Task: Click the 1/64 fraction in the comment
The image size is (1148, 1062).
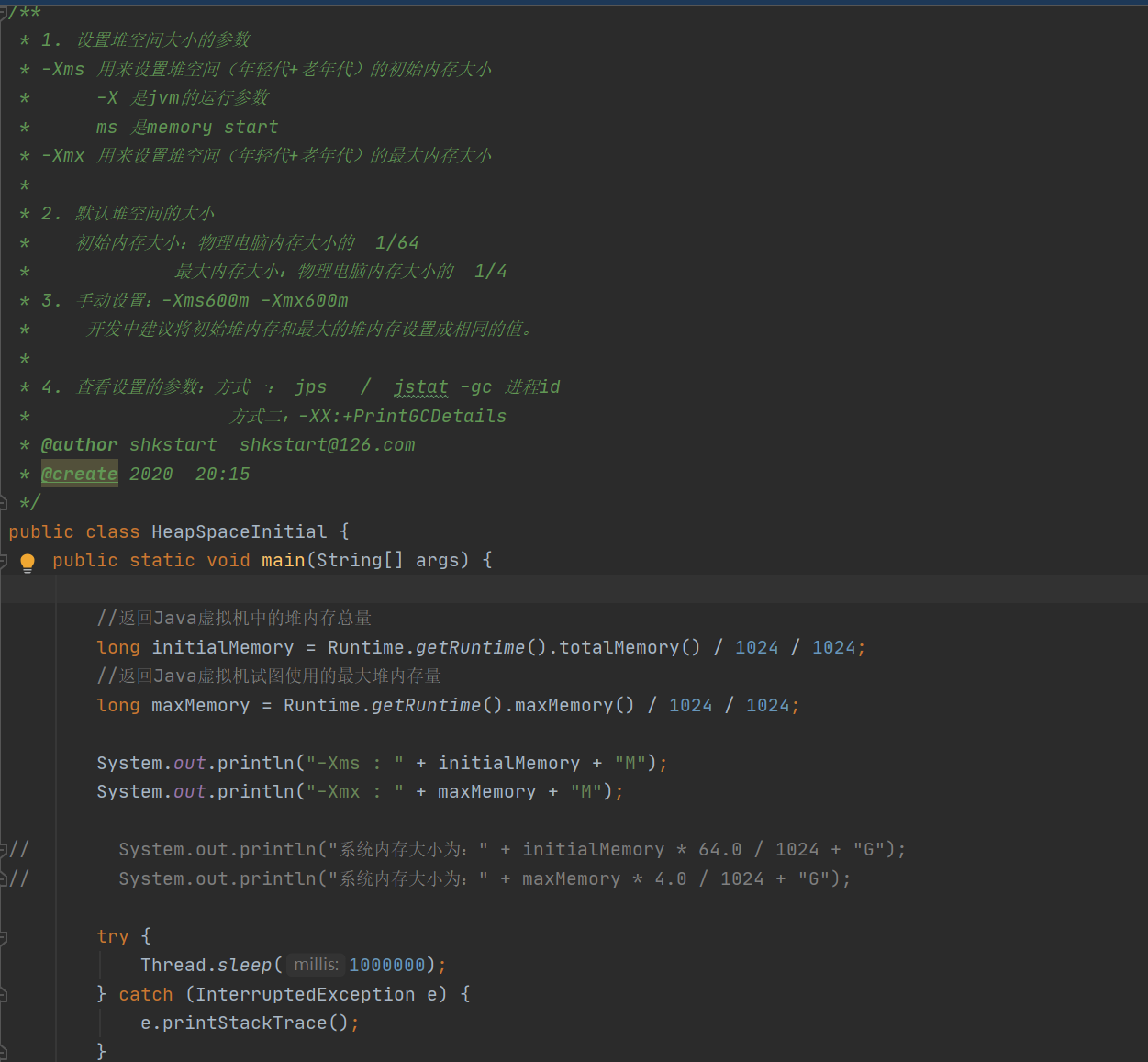Action: pos(397,242)
